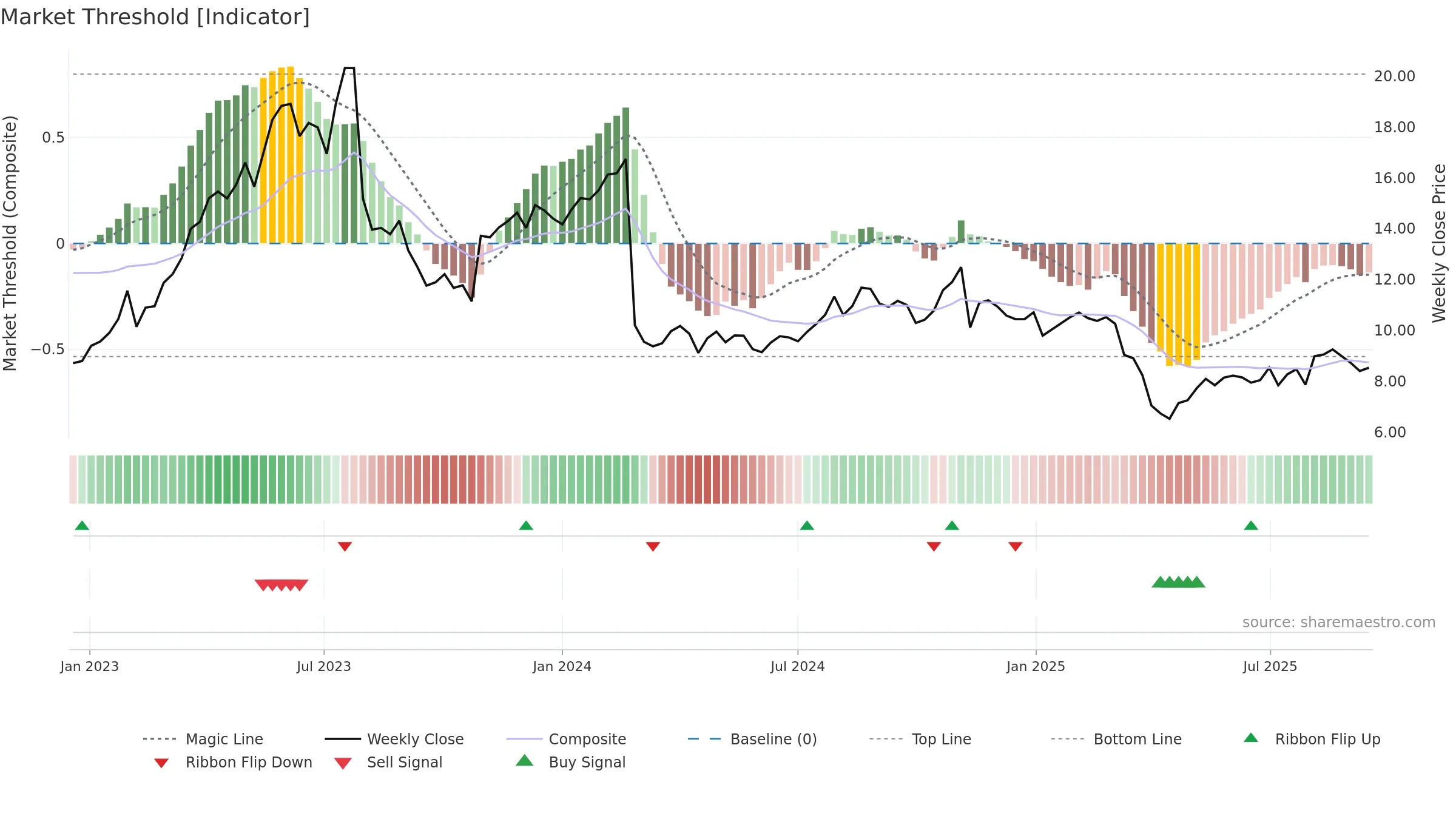Click the Jan 2023 x-axis label
Screen dimensions: 1456x819
(90, 666)
